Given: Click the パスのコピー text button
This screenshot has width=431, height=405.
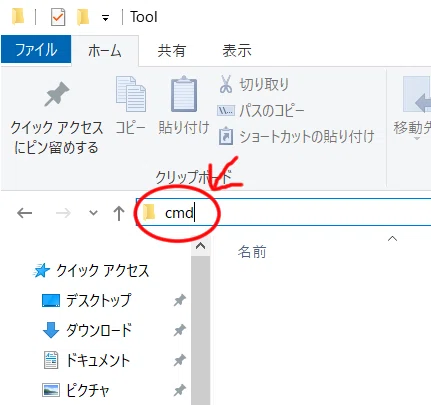Looking at the screenshot, I should pyautogui.click(x=272, y=110).
